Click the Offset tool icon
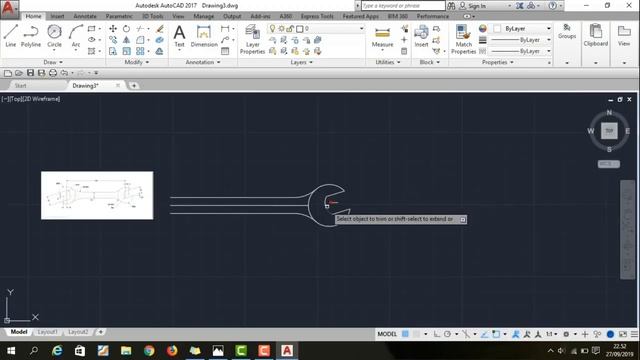This screenshot has width=640, height=360. (x=160, y=51)
